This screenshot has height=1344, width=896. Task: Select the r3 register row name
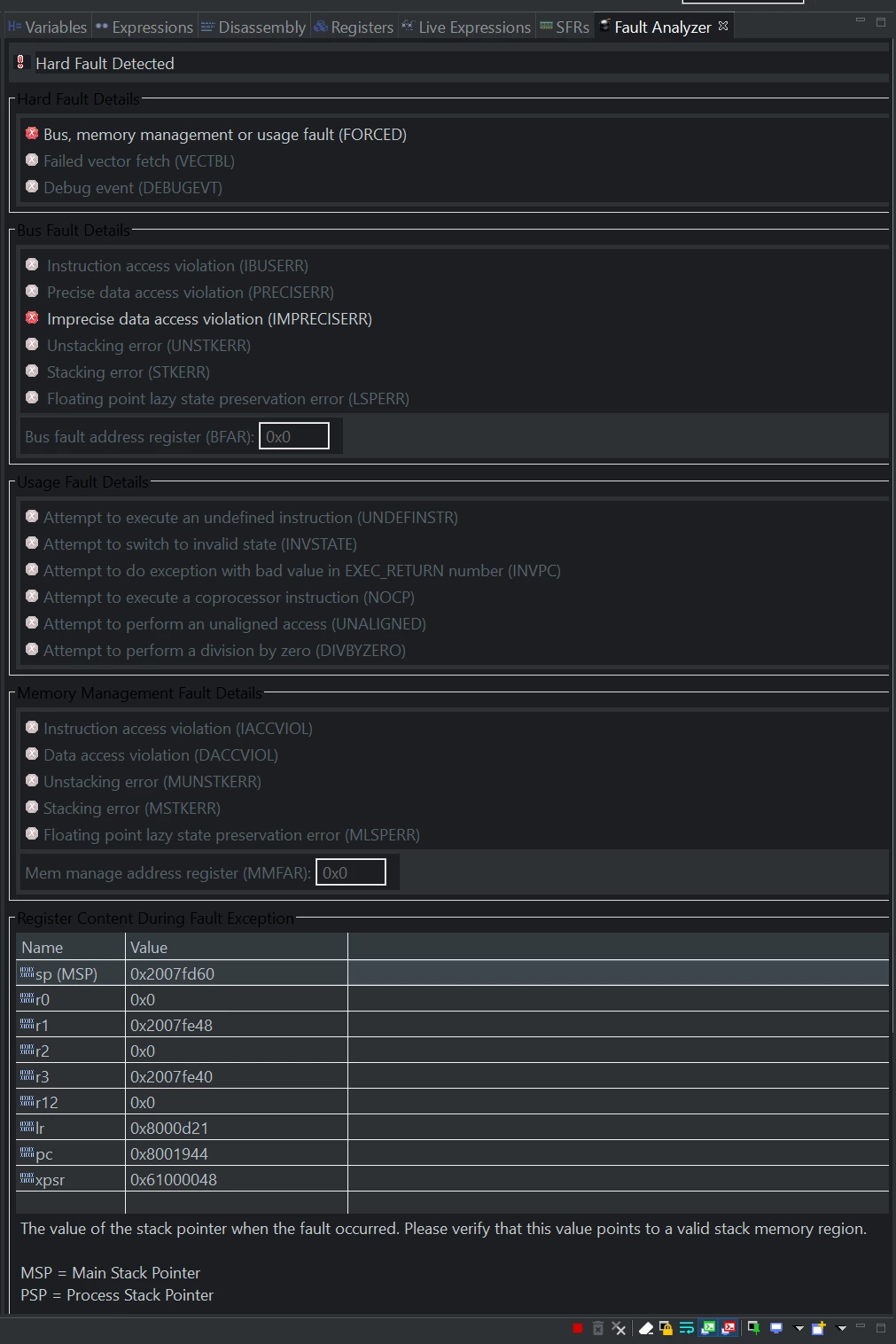click(43, 1076)
